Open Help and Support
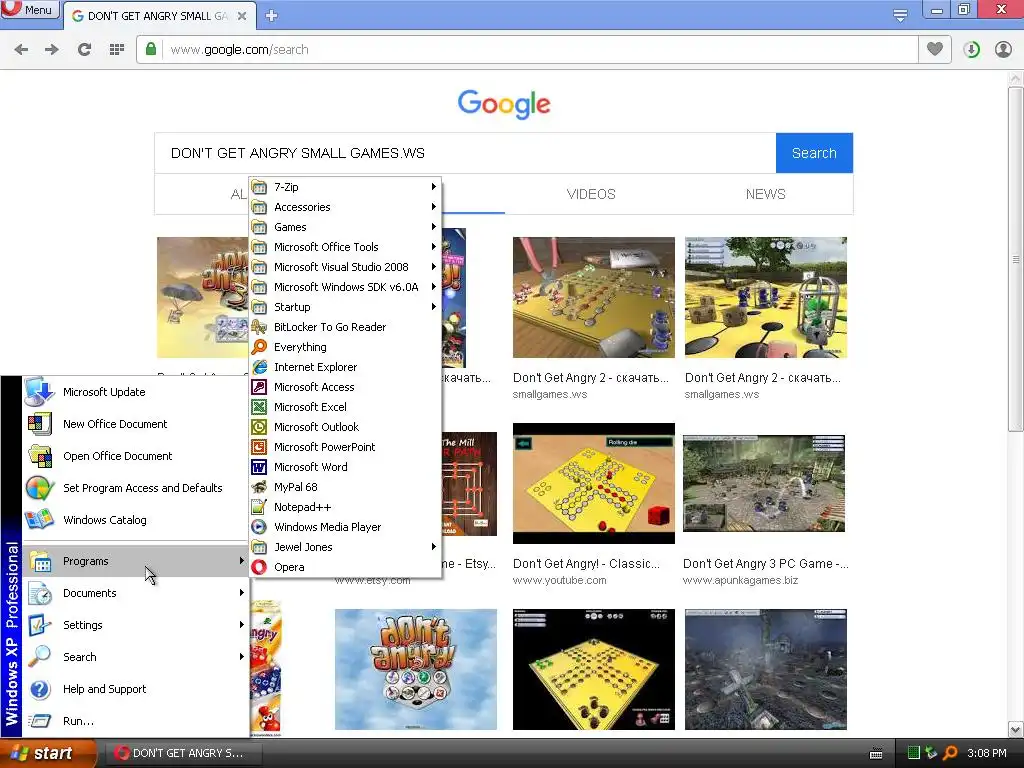This screenshot has height=768, width=1024. click(135, 689)
